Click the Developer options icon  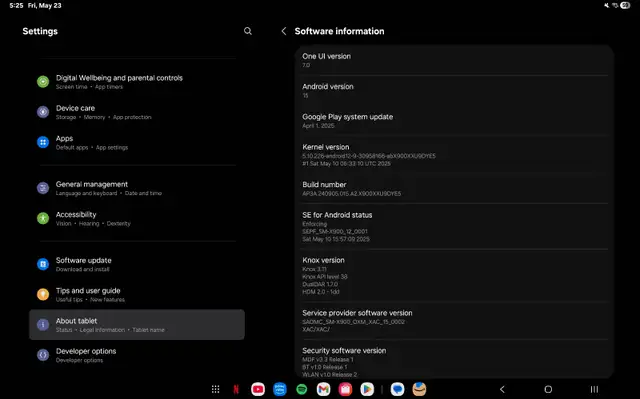click(43, 355)
